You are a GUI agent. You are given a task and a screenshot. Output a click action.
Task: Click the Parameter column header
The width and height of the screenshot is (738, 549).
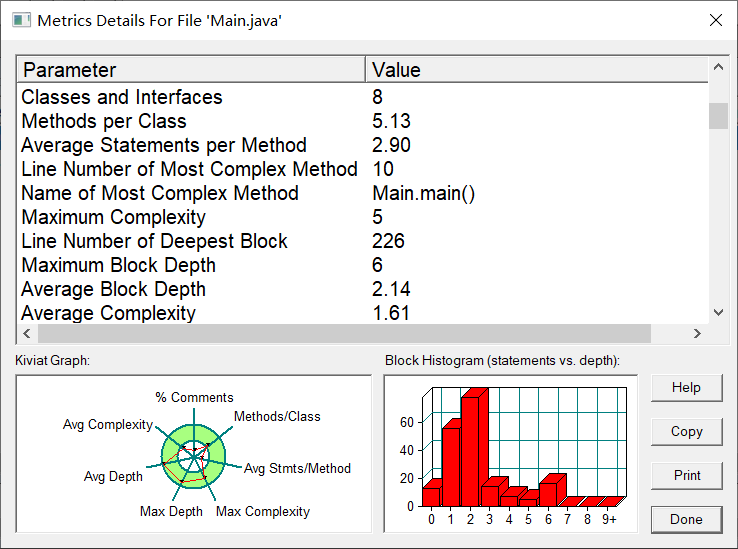[x=191, y=70]
